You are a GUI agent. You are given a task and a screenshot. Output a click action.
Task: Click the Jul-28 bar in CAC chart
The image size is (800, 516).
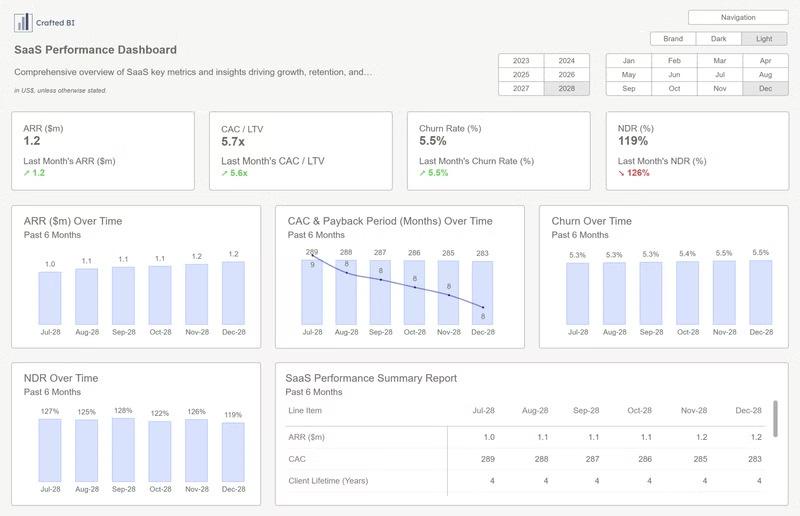pos(312,292)
